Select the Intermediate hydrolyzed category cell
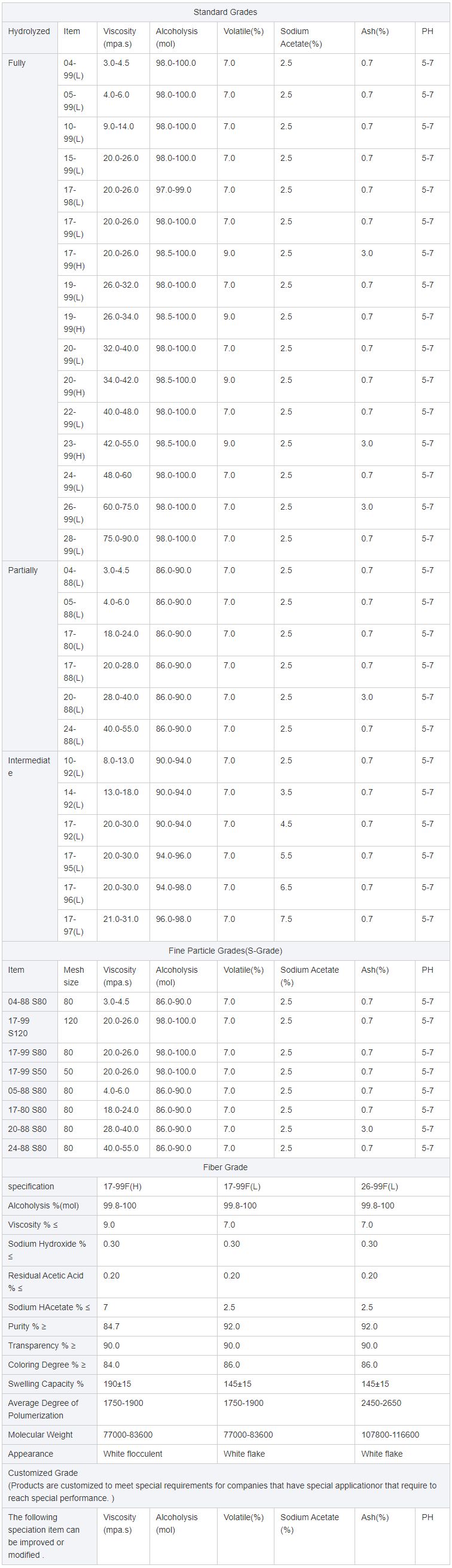 click(29, 766)
